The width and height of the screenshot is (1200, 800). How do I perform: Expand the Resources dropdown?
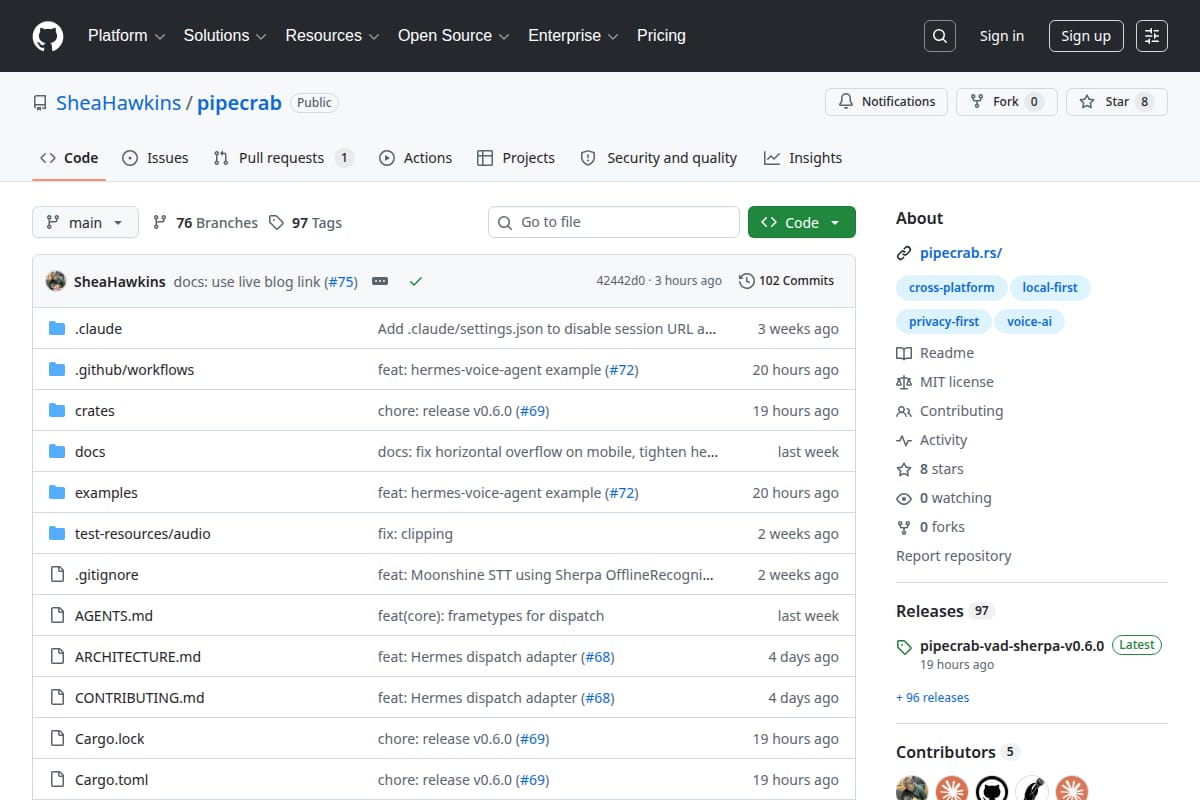(332, 36)
